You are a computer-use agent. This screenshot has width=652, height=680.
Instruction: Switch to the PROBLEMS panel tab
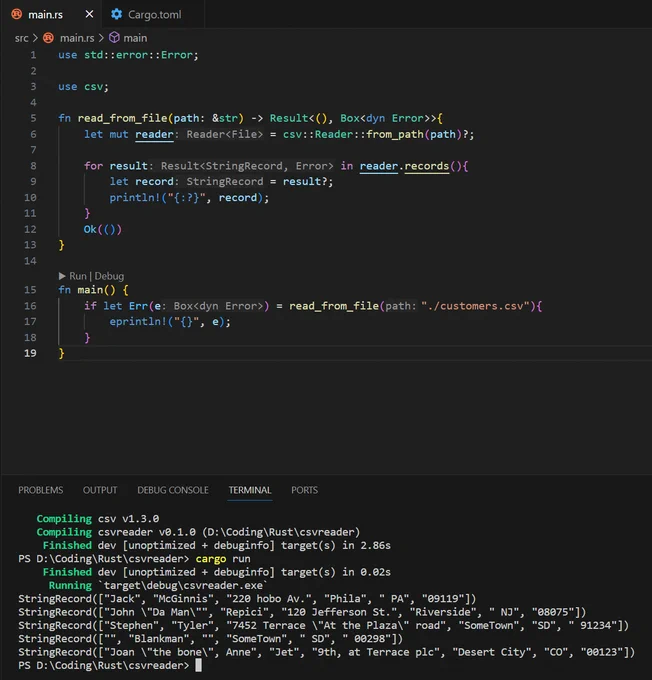[x=40, y=490]
